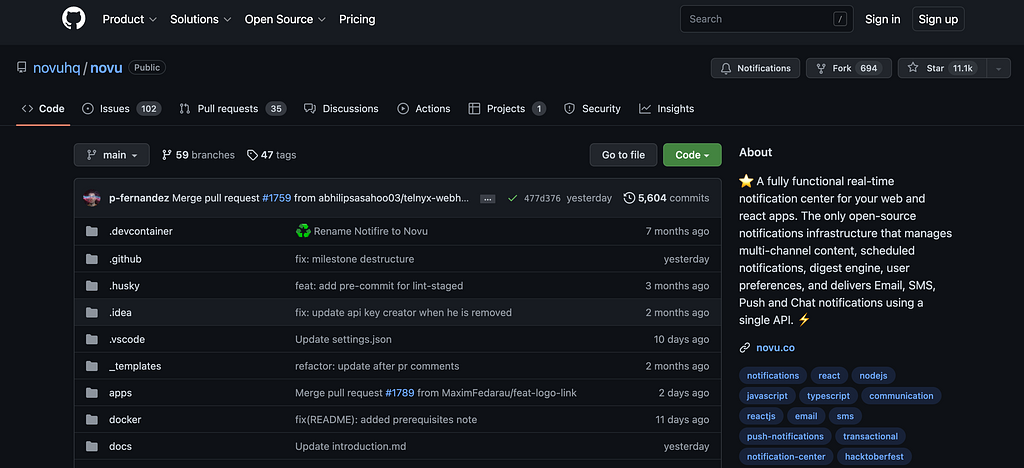Click the green commit status checkmark
This screenshot has width=1024, height=468.
pos(512,198)
